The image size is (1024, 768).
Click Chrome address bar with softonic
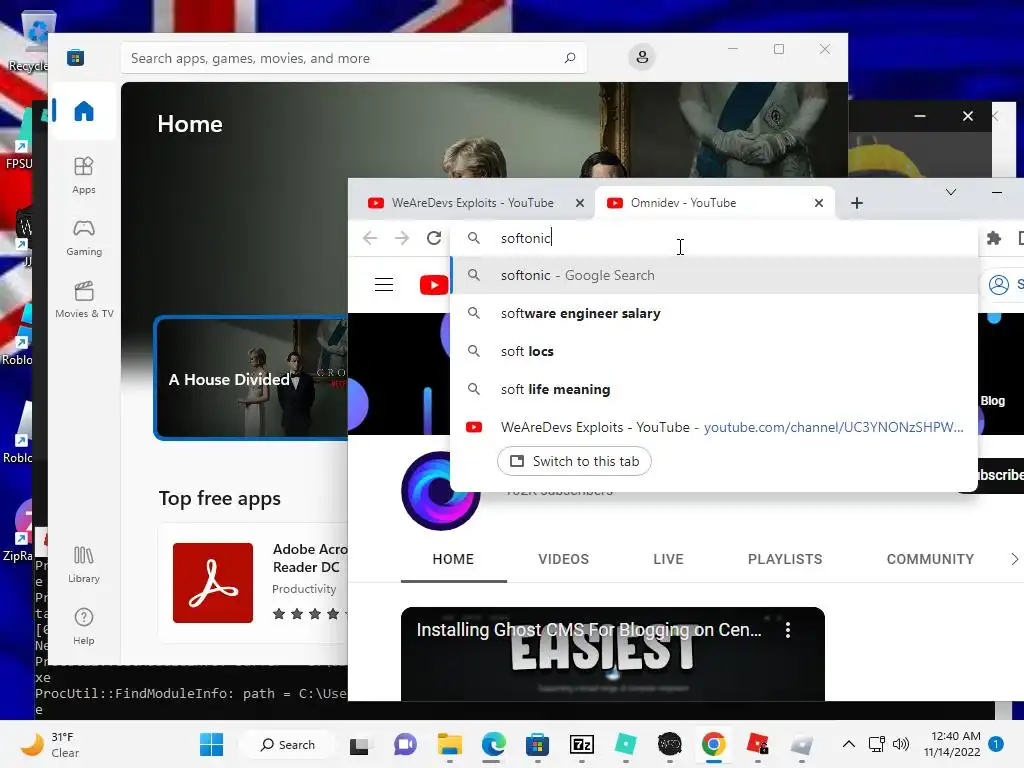click(714, 238)
